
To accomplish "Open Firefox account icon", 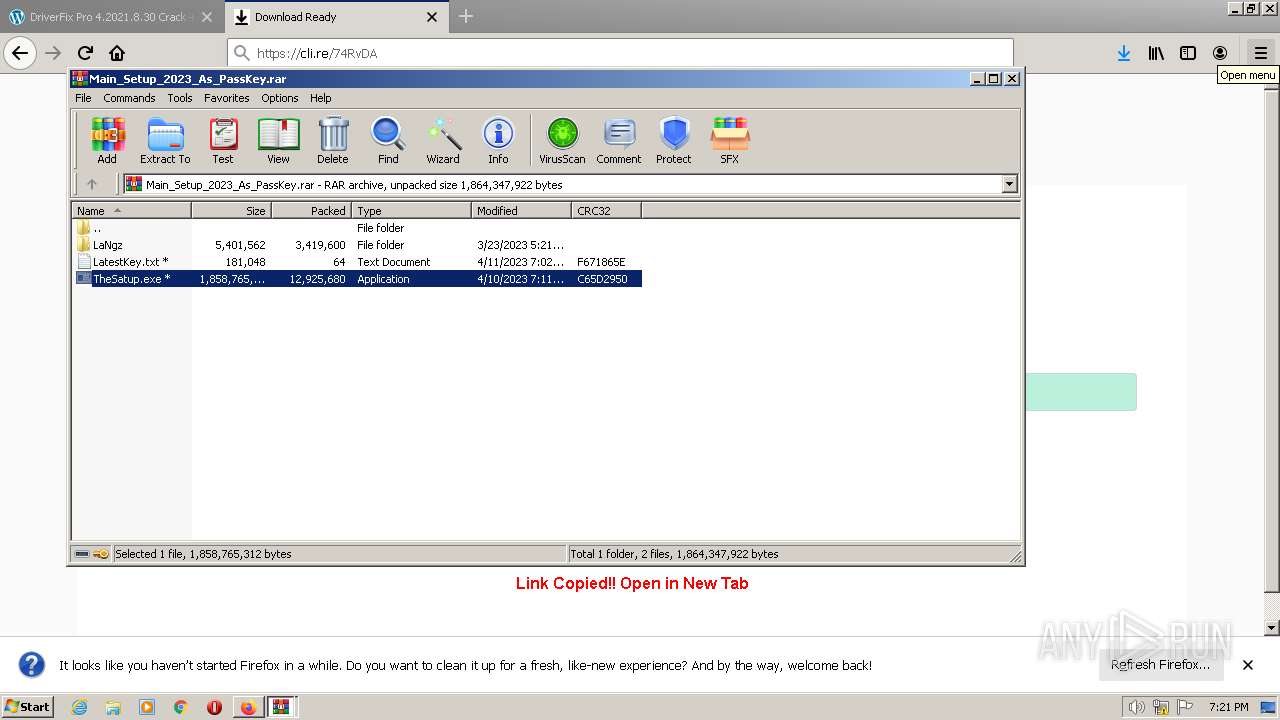I will pyautogui.click(x=1220, y=53).
